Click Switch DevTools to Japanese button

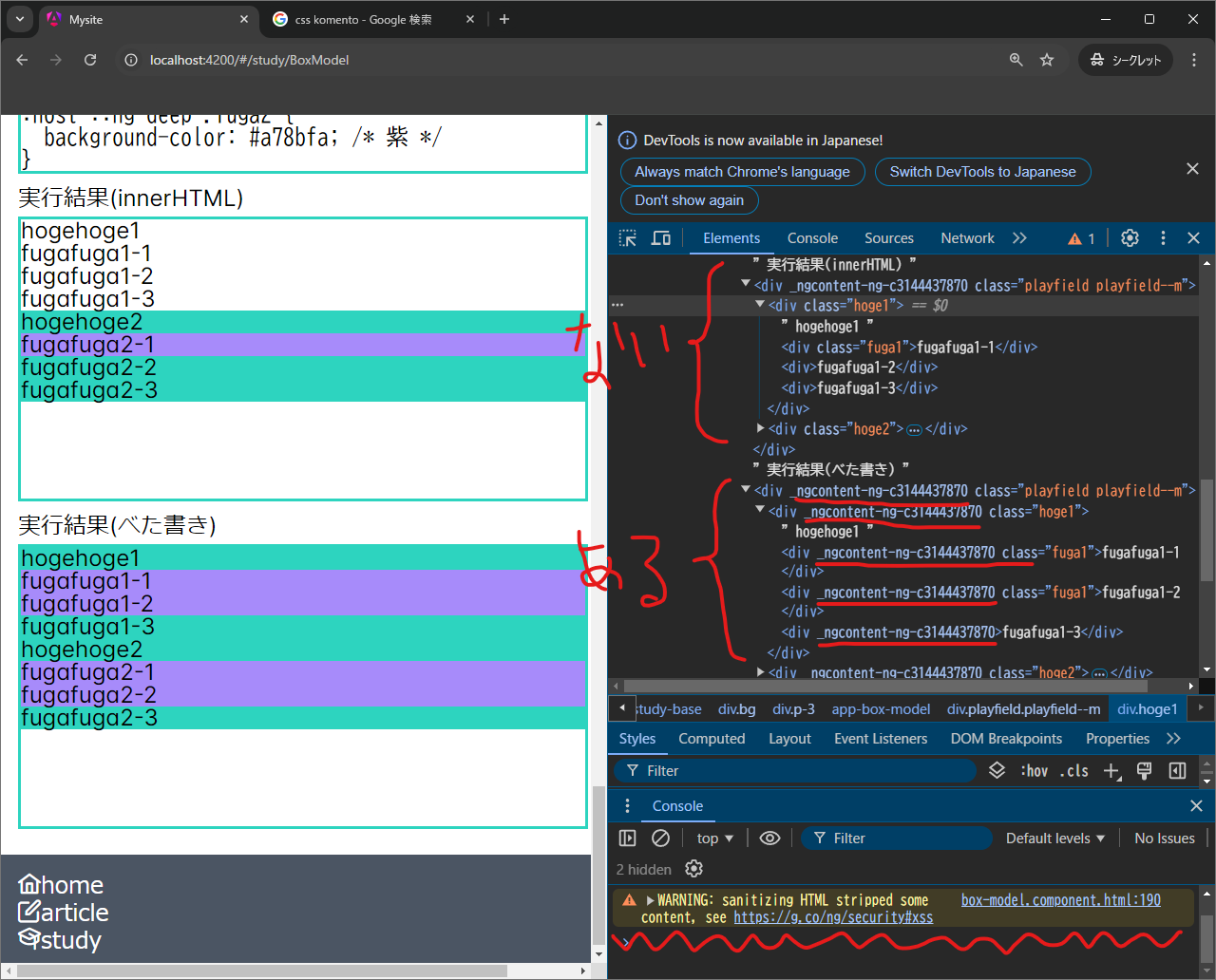[982, 172]
